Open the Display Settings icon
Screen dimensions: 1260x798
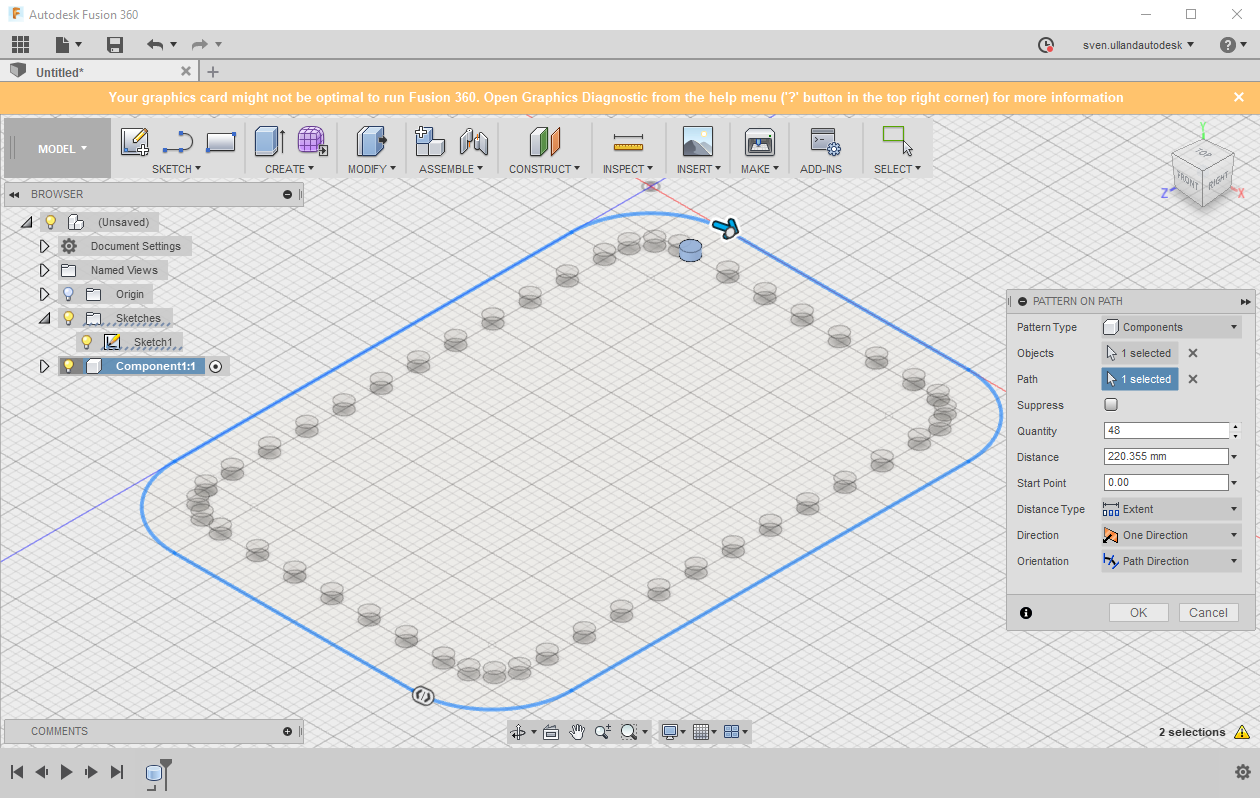(671, 731)
